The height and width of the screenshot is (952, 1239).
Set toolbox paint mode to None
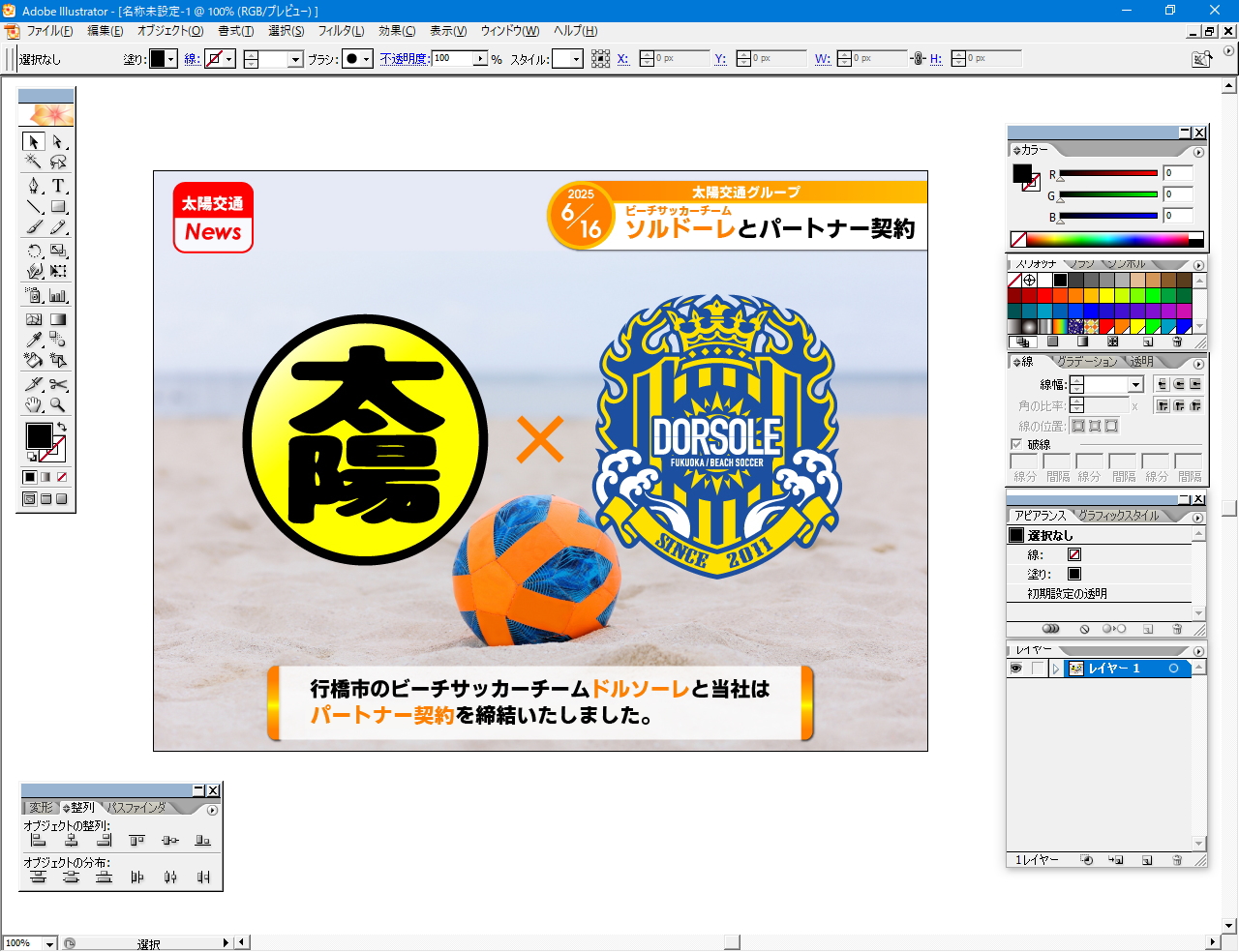point(62,477)
